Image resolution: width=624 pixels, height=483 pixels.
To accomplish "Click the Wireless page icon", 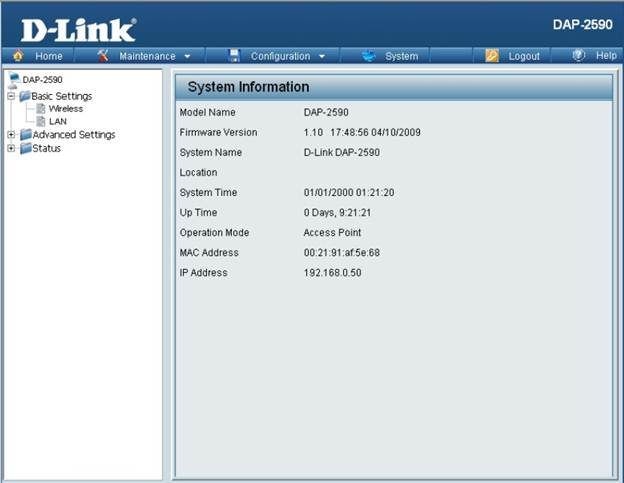I will (x=41, y=108).
